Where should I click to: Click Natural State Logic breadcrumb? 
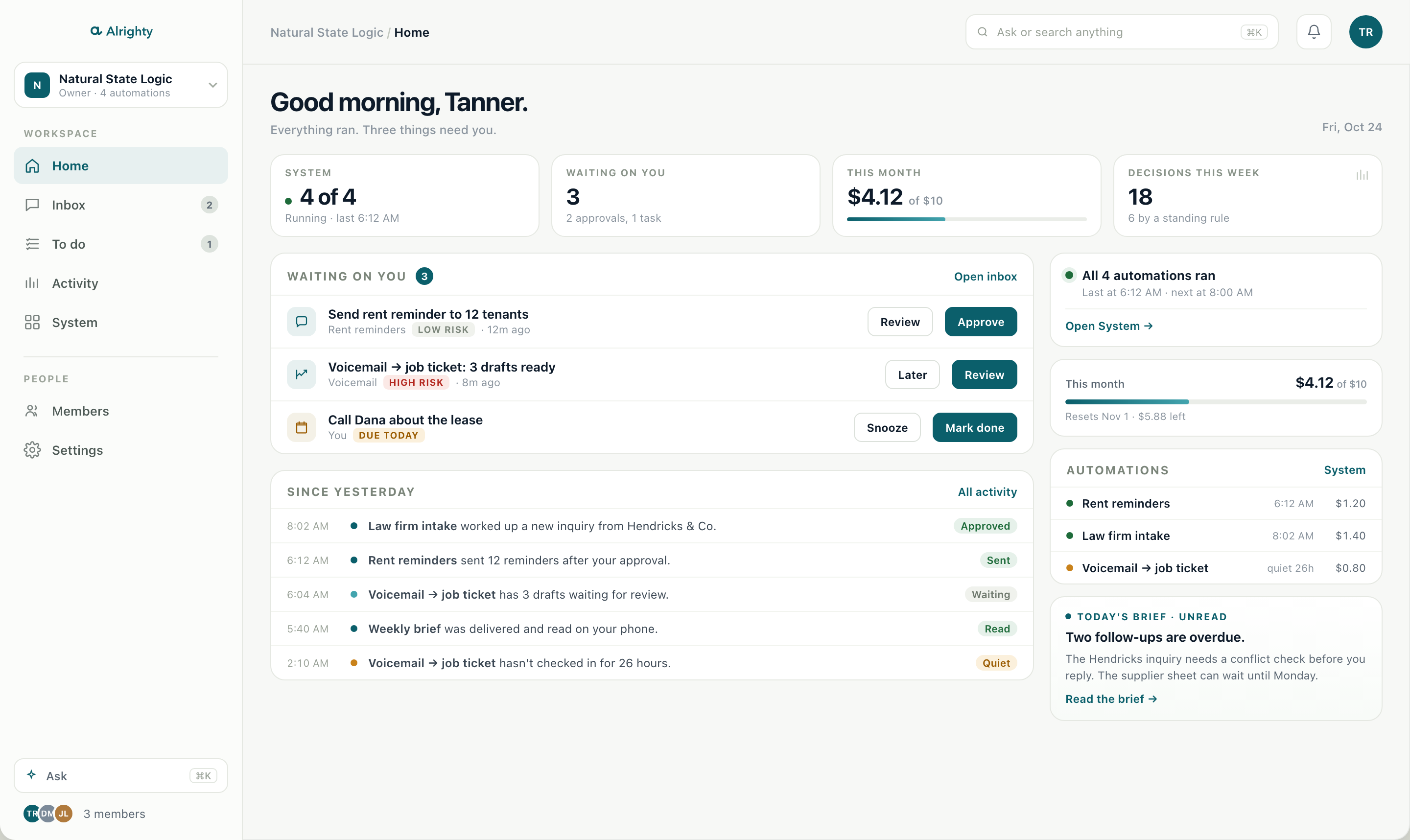(x=327, y=32)
